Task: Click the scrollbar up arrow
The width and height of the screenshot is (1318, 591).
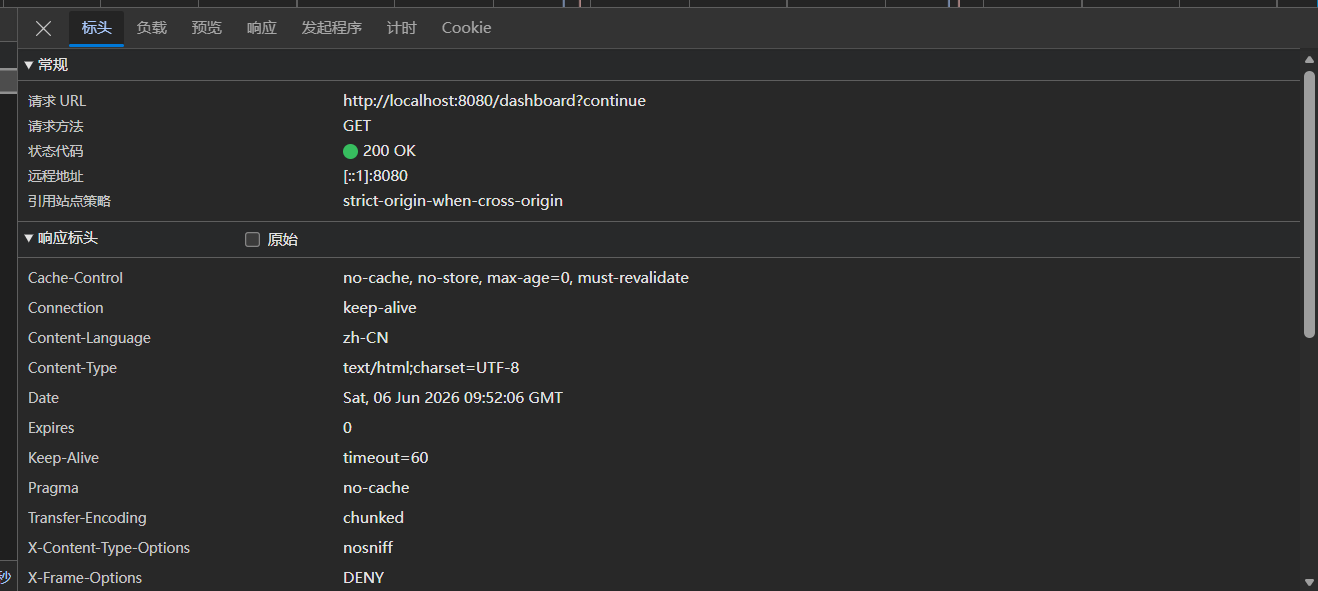Action: [x=1309, y=60]
